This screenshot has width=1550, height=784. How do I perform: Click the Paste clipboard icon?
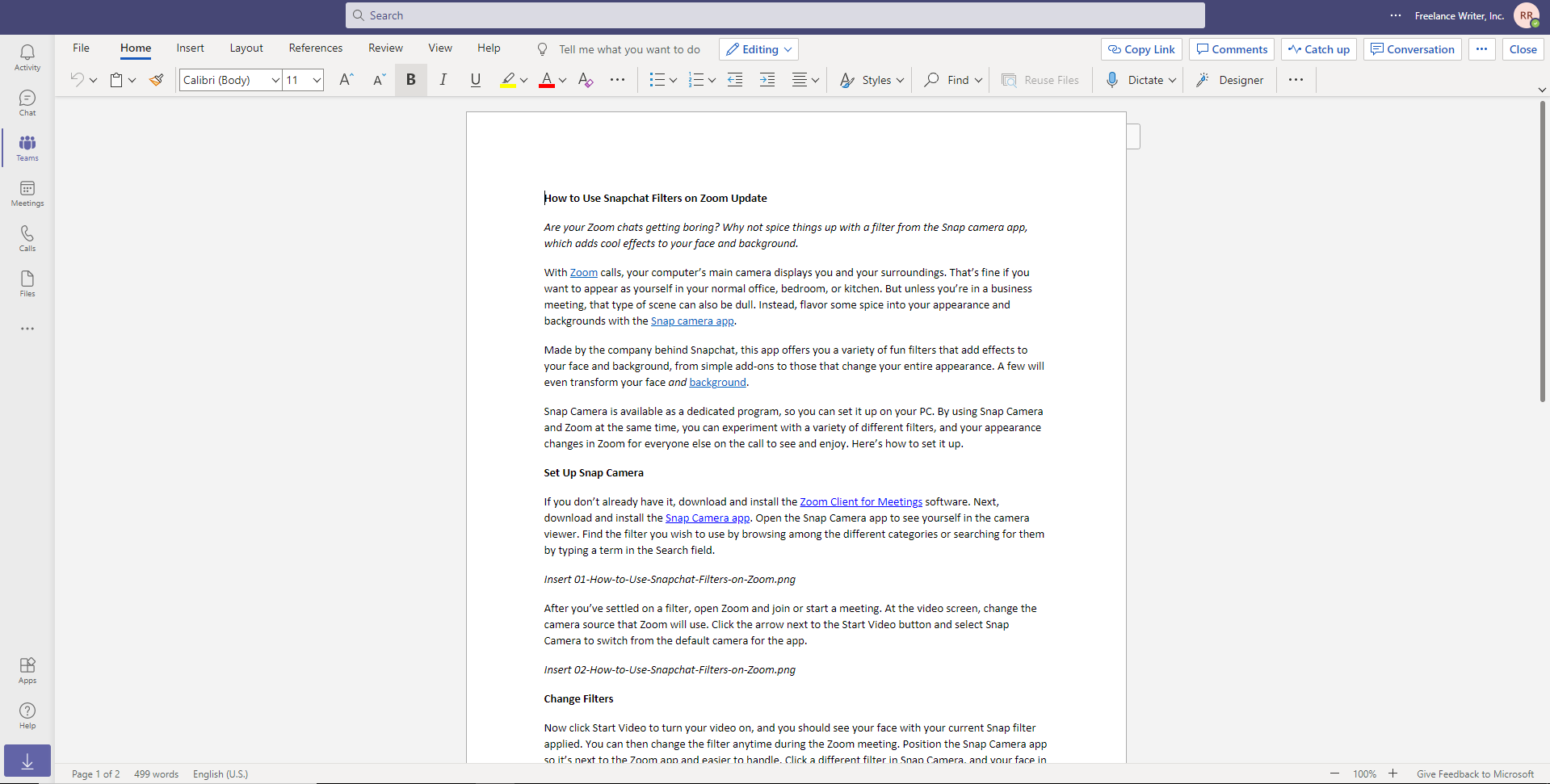tap(116, 79)
